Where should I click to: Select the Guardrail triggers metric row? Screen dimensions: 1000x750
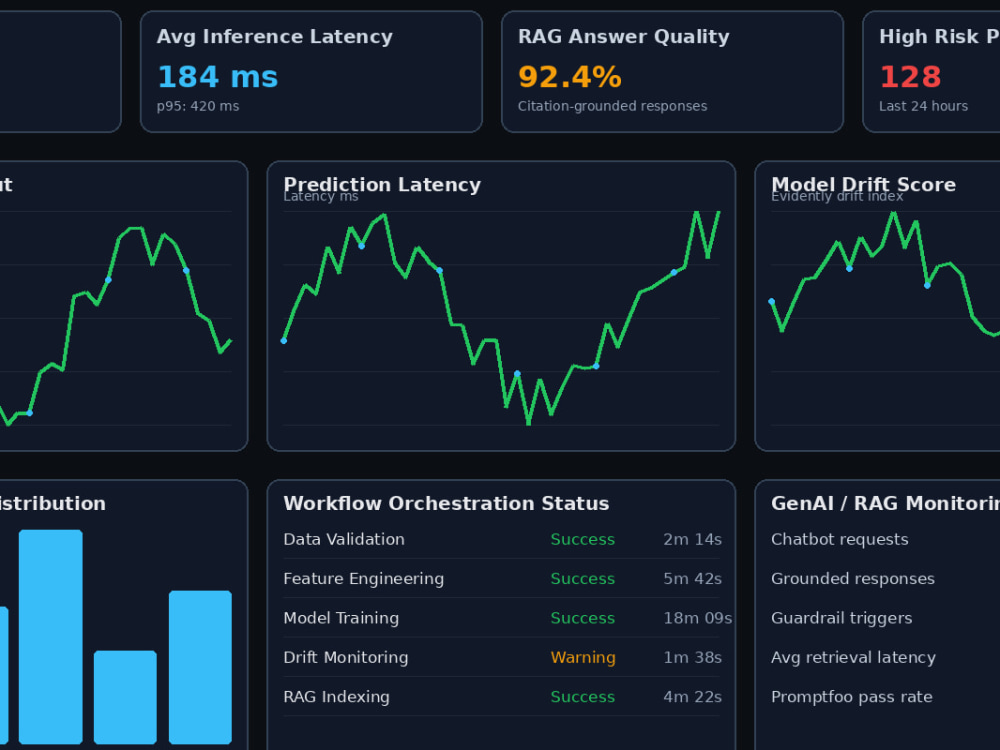[x=885, y=618]
